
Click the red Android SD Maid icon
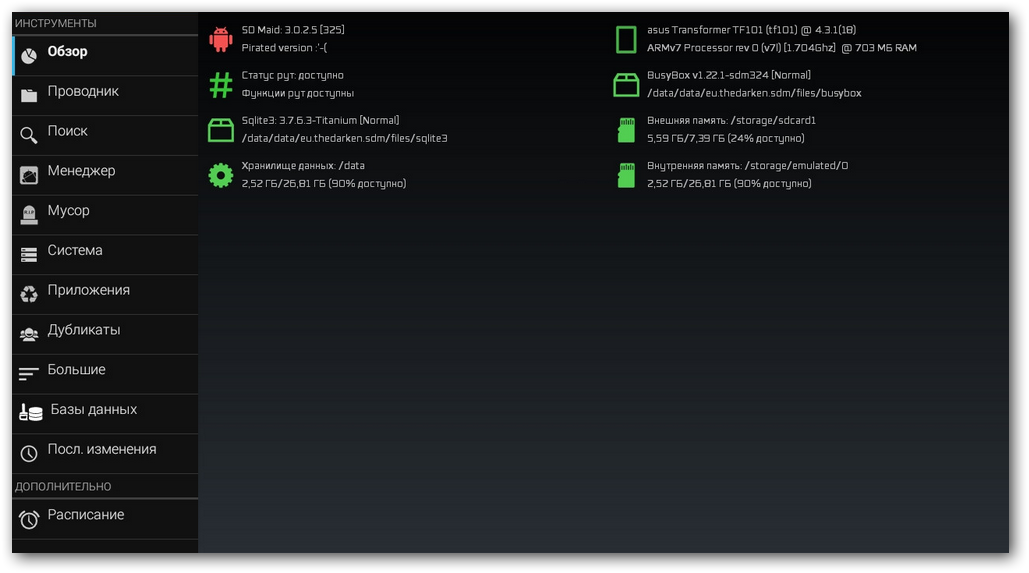pyautogui.click(x=220, y=39)
